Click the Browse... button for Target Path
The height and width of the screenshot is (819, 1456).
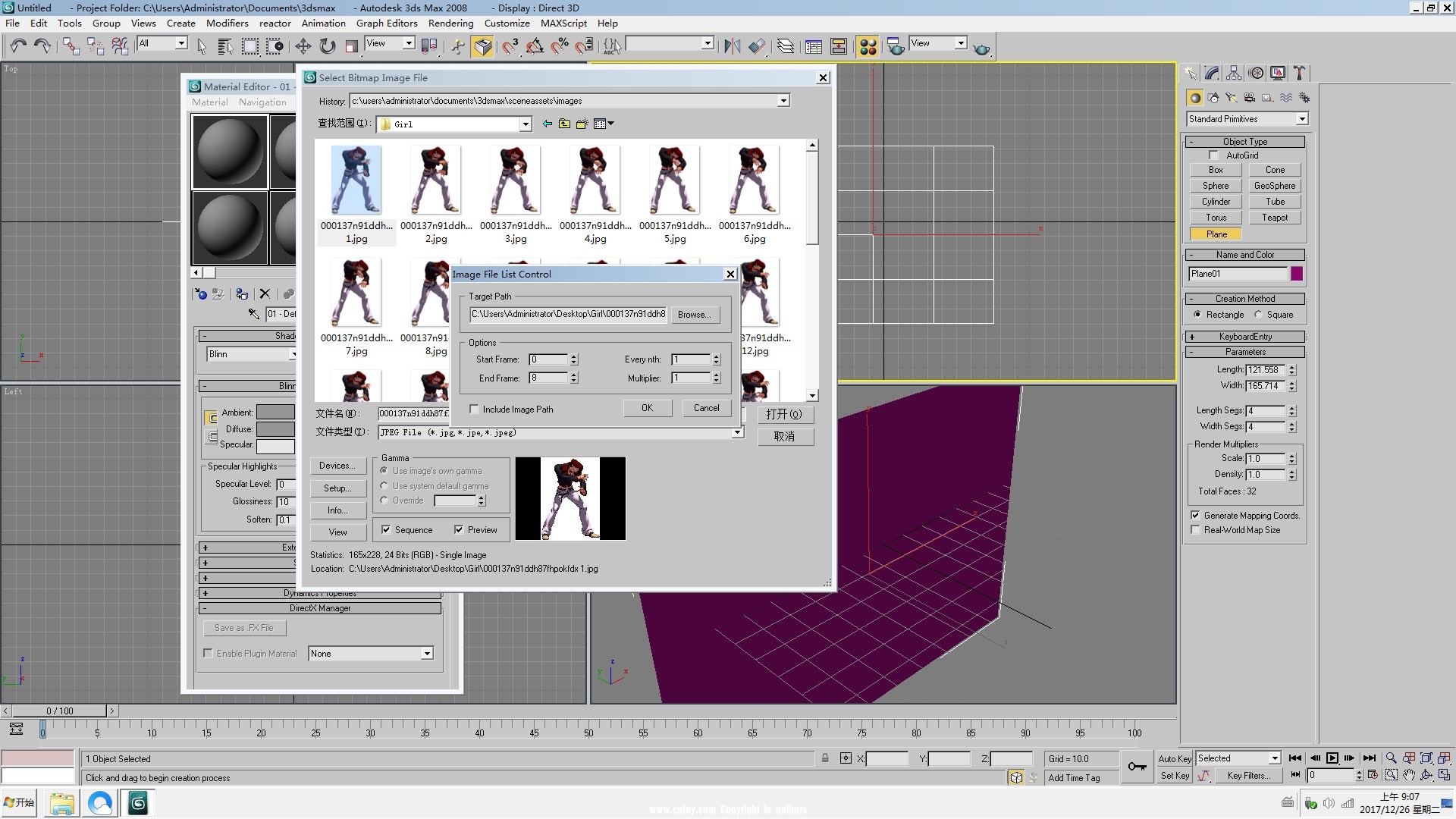tap(694, 314)
